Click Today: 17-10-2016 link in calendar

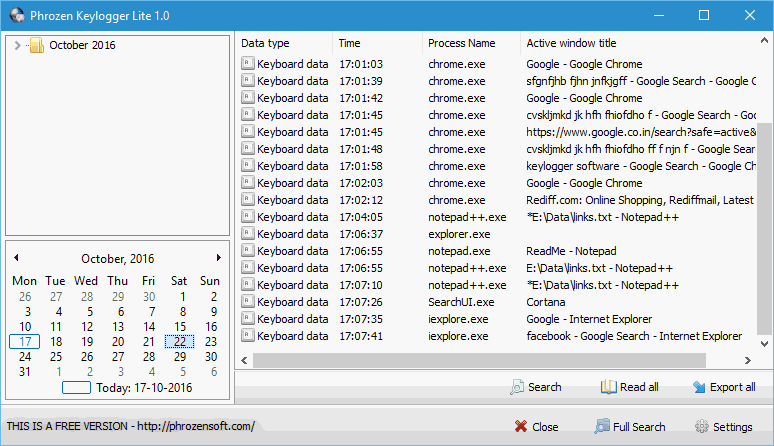[144, 388]
